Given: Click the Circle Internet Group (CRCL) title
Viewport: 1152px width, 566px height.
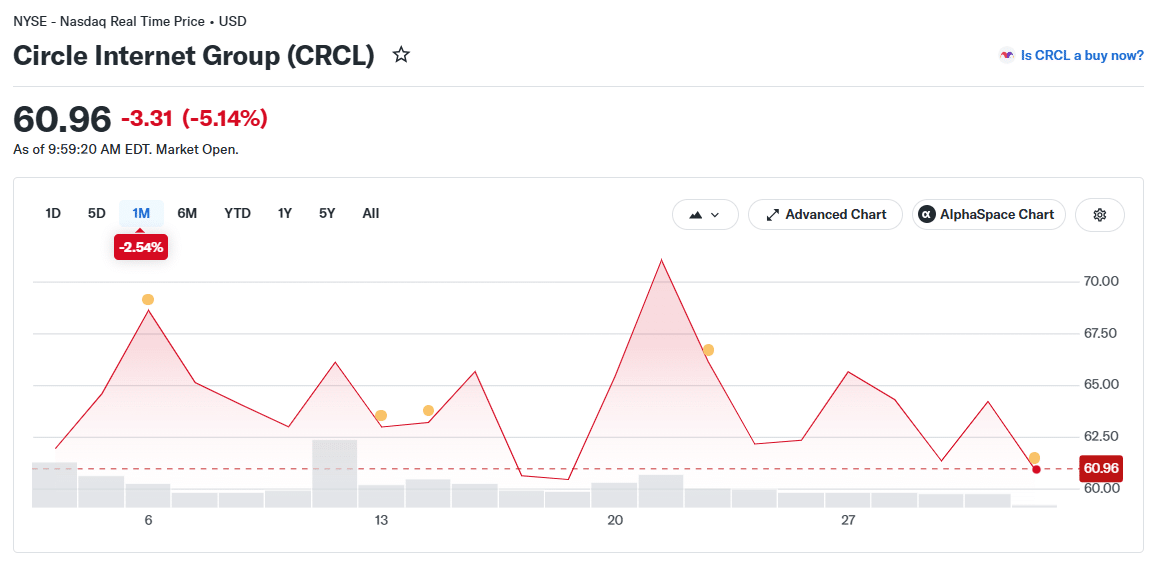Looking at the screenshot, I should coord(194,56).
